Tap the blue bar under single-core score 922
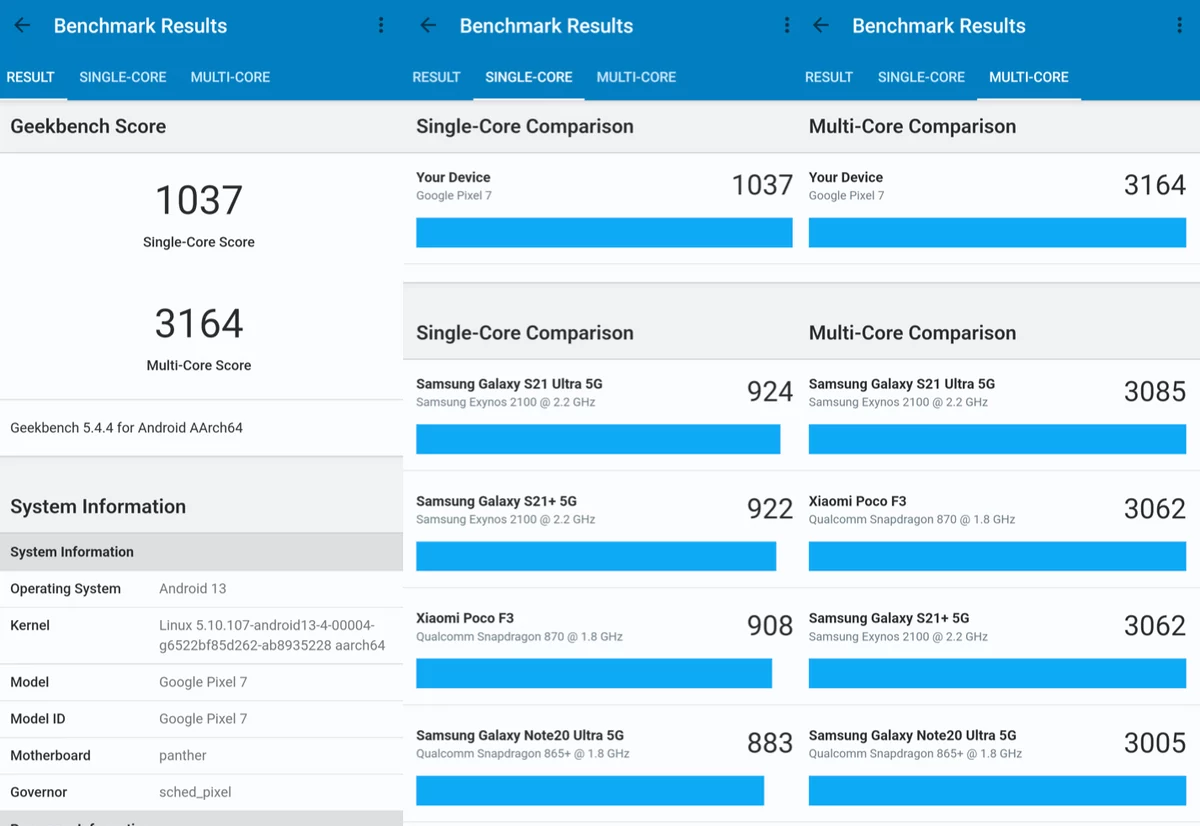The height and width of the screenshot is (826, 1200). 596,556
